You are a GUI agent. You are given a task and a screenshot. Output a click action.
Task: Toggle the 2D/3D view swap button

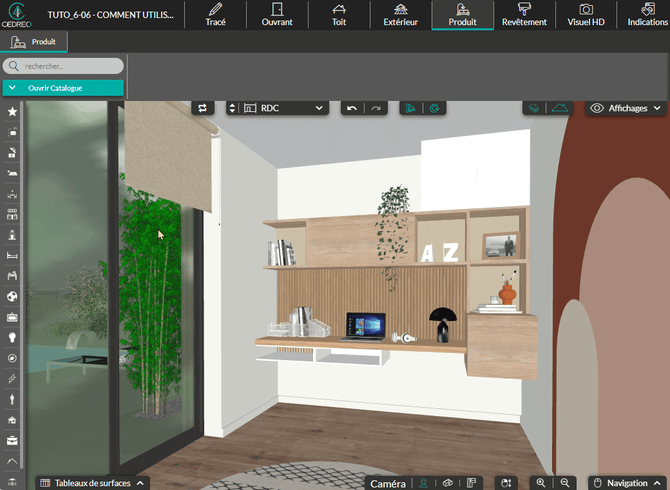203,108
